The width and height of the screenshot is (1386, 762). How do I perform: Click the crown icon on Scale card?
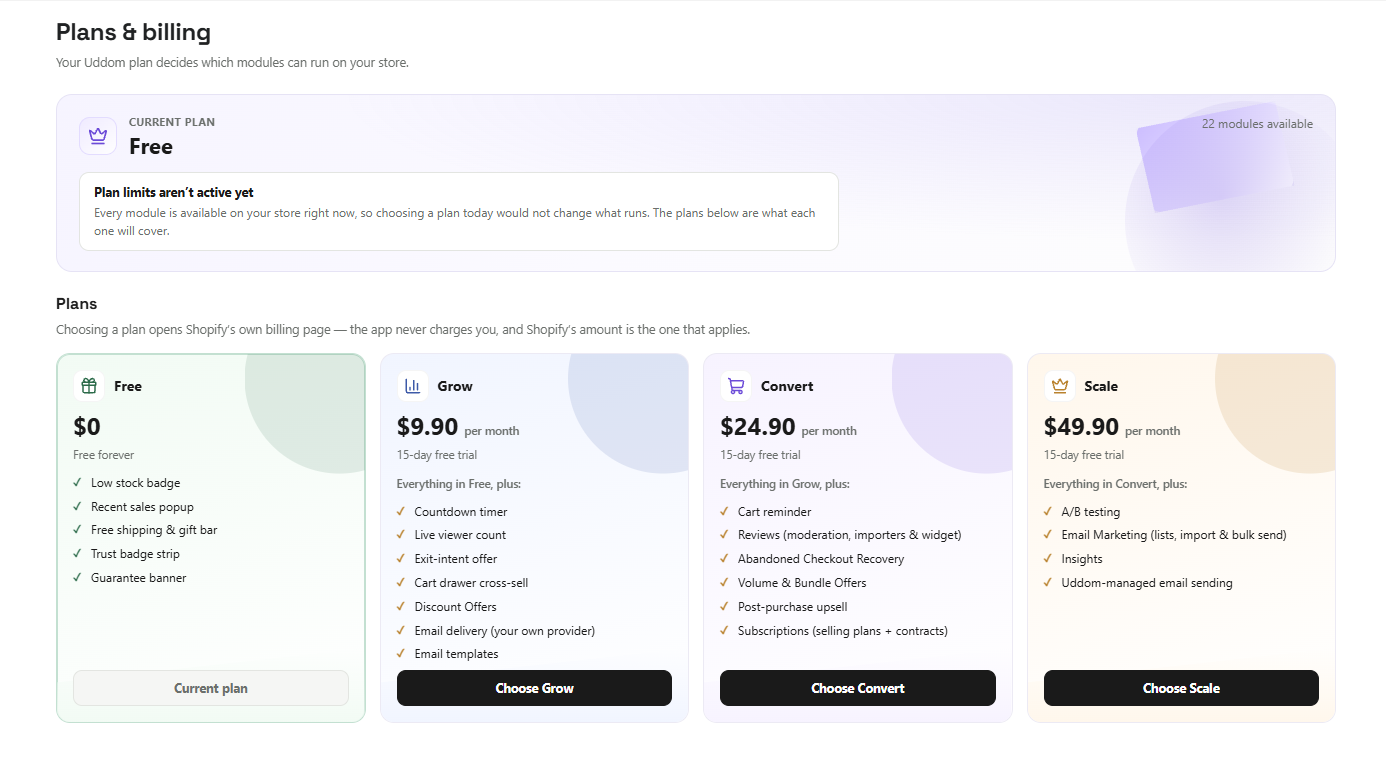tap(1059, 386)
